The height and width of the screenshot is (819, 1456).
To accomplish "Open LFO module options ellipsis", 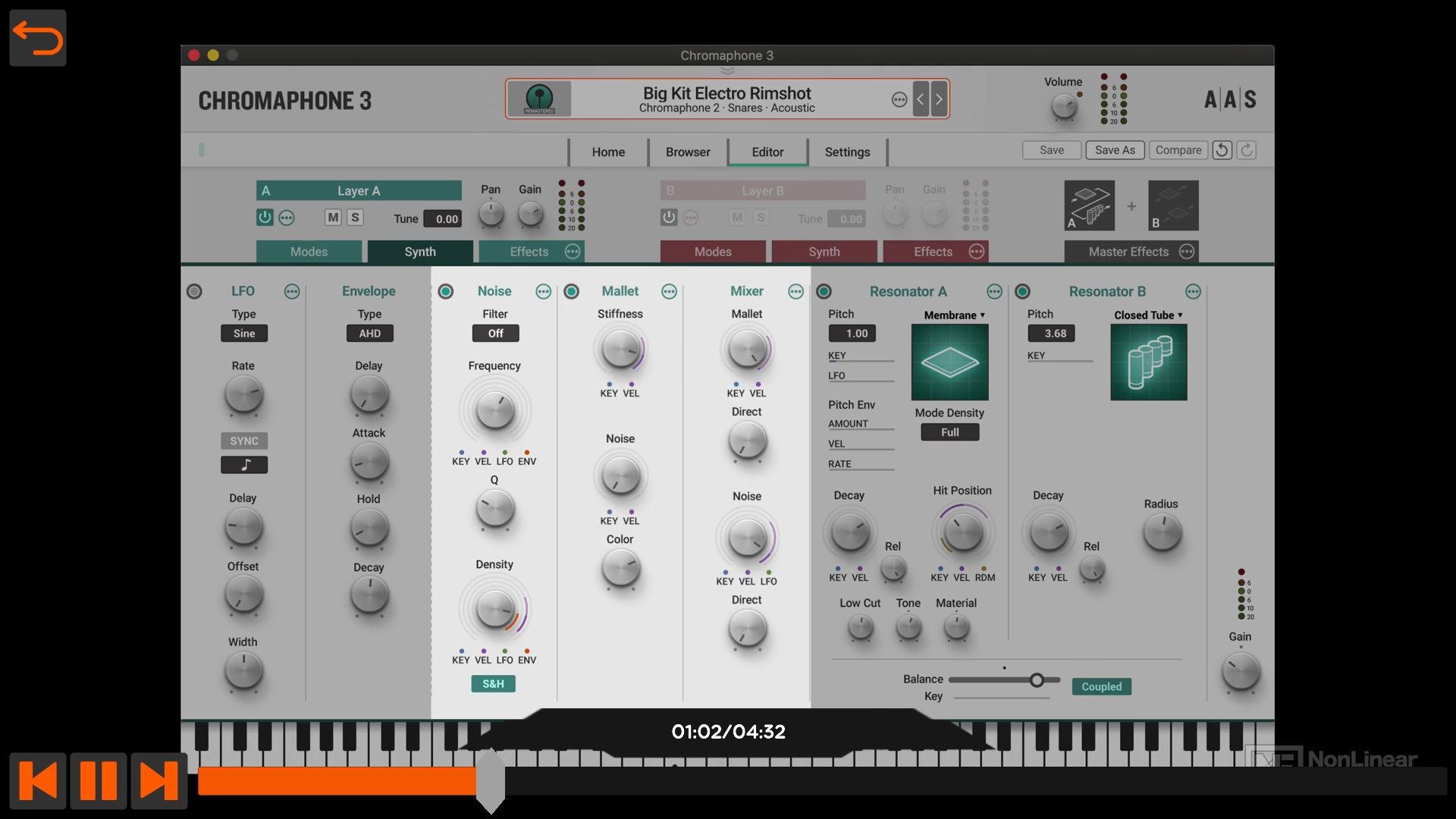I will [x=292, y=292].
